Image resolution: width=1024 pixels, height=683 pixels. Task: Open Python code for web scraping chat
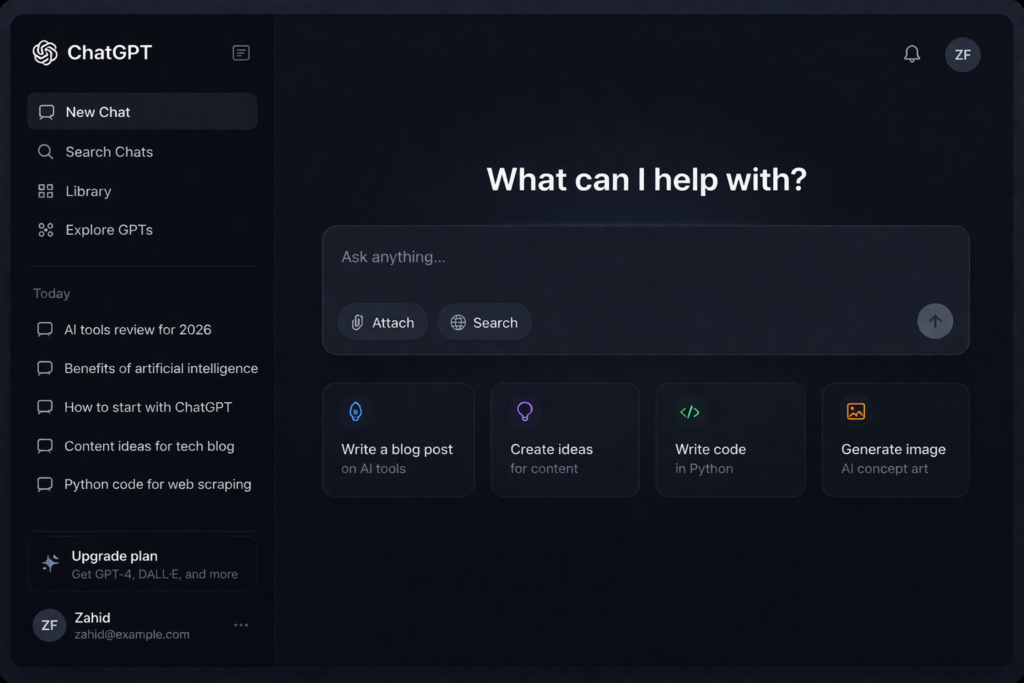point(157,484)
